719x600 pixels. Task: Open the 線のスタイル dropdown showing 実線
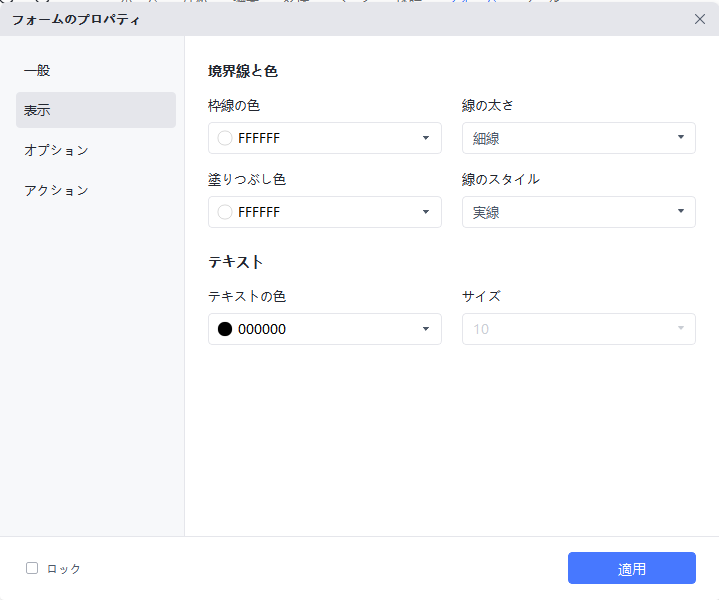tap(579, 212)
